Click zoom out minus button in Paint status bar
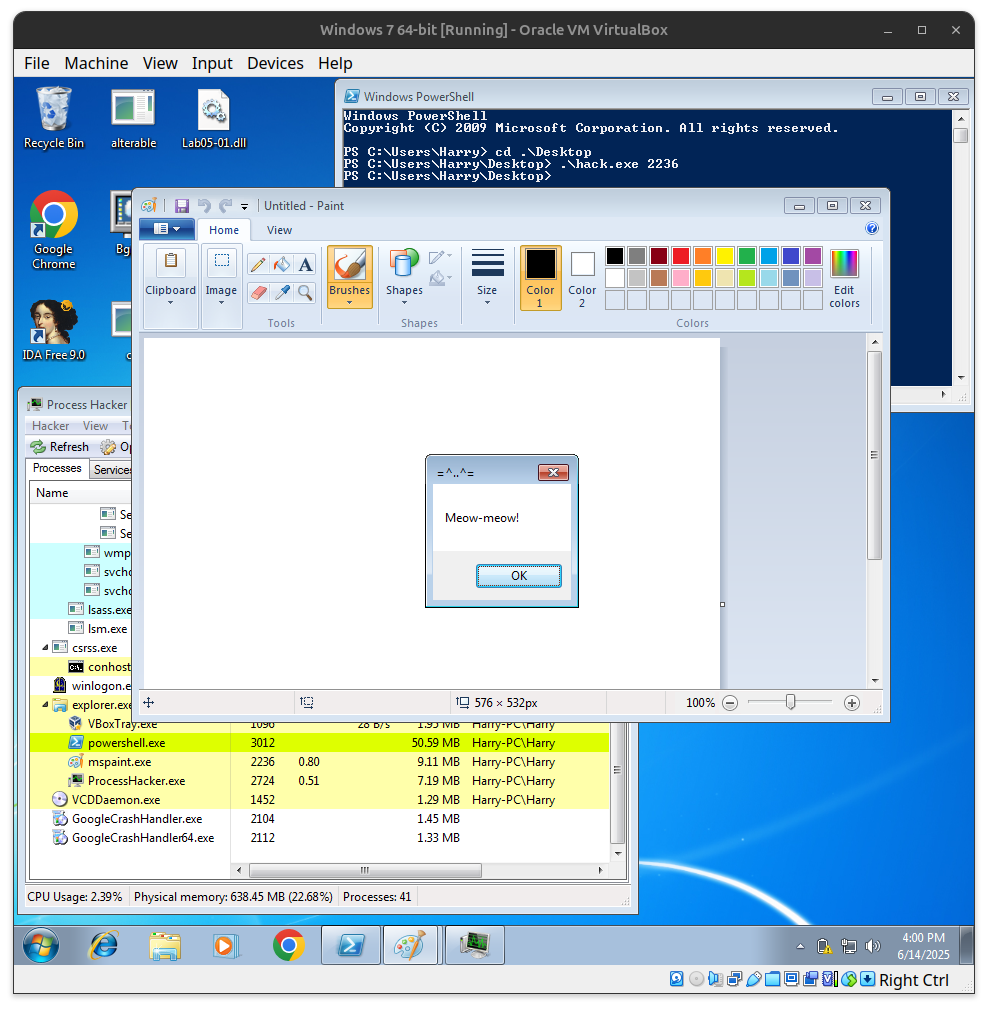This screenshot has height=1010, width=988. (730, 703)
